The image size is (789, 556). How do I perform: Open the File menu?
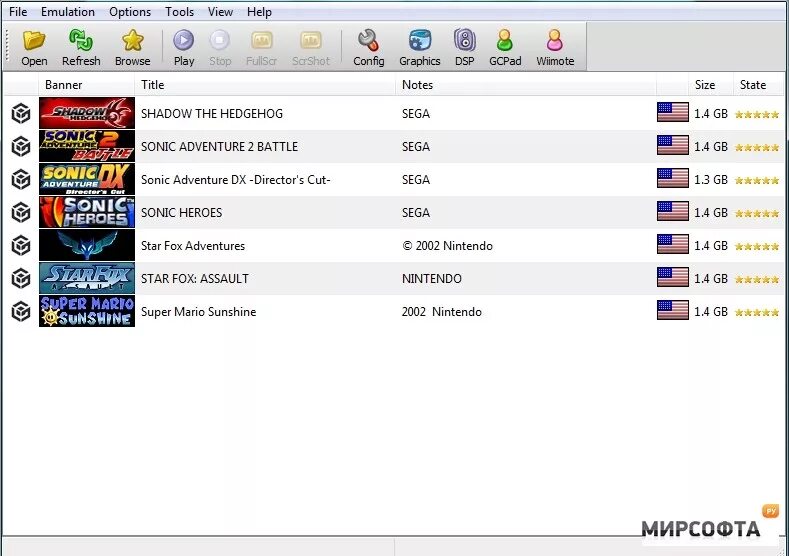pos(18,12)
